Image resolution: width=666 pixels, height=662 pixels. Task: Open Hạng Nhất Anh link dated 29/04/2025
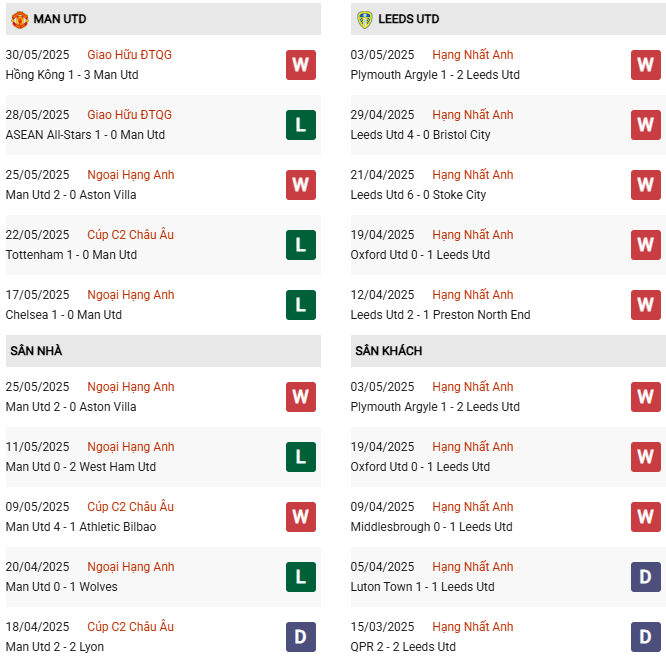(x=472, y=115)
